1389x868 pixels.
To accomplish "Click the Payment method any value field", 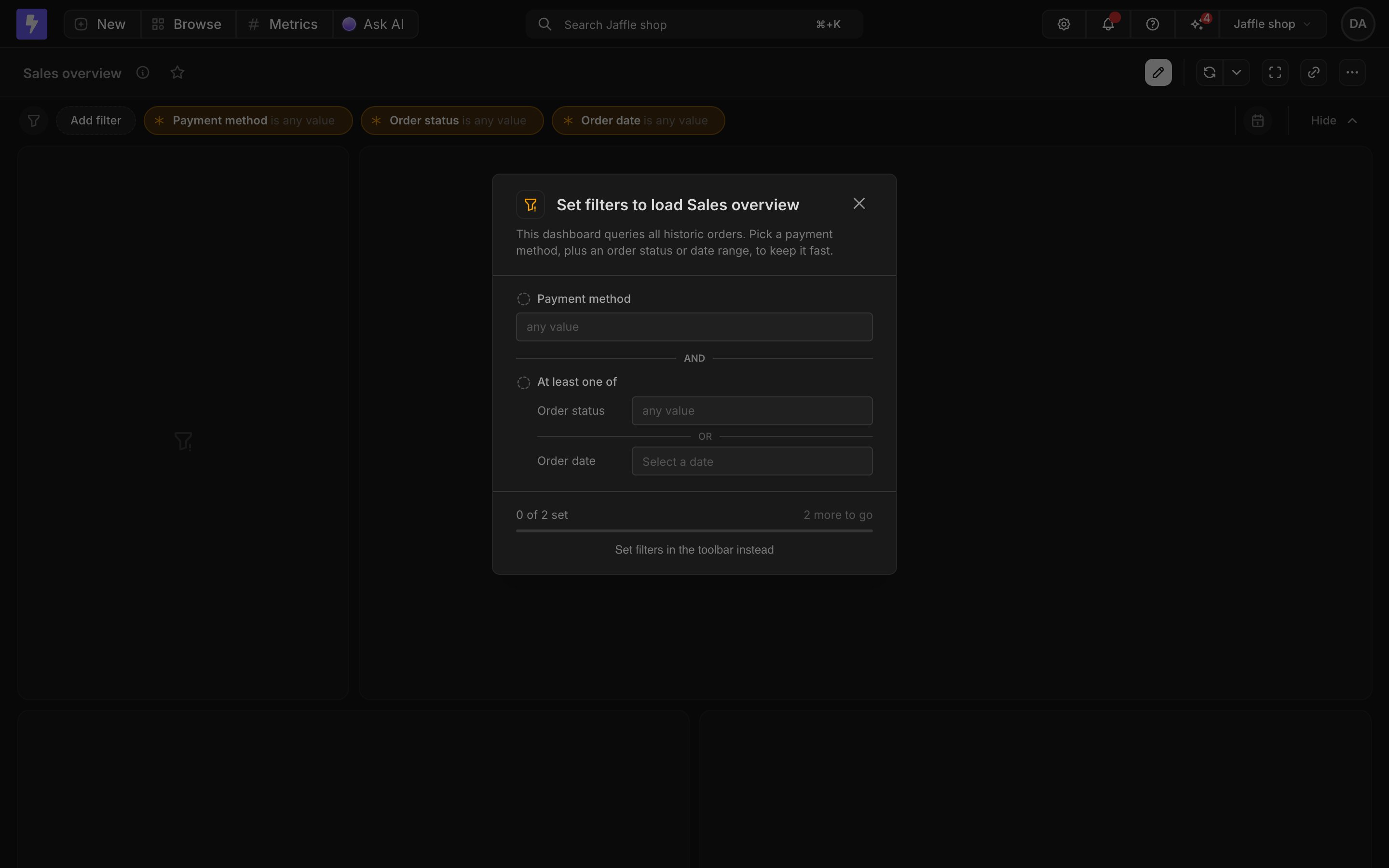I will pyautogui.click(x=694, y=326).
